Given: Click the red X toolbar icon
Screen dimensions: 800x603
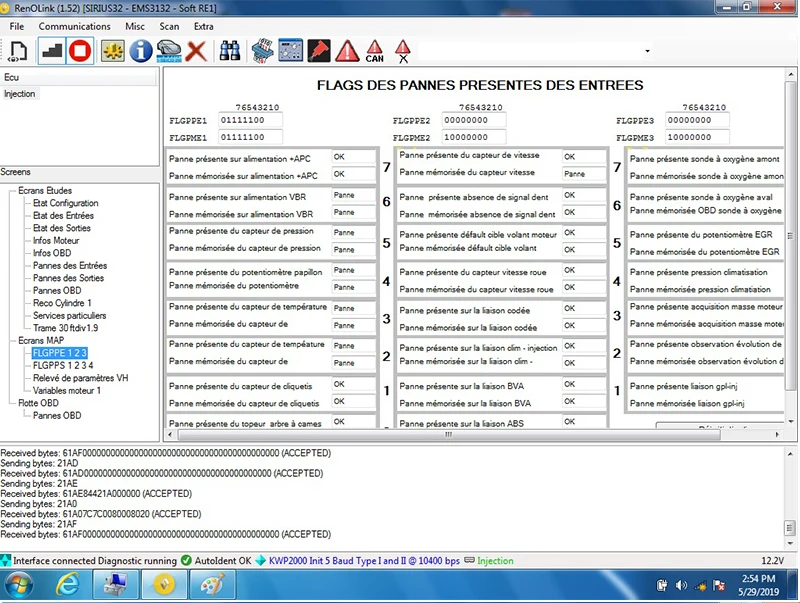Looking at the screenshot, I should pos(196,51).
